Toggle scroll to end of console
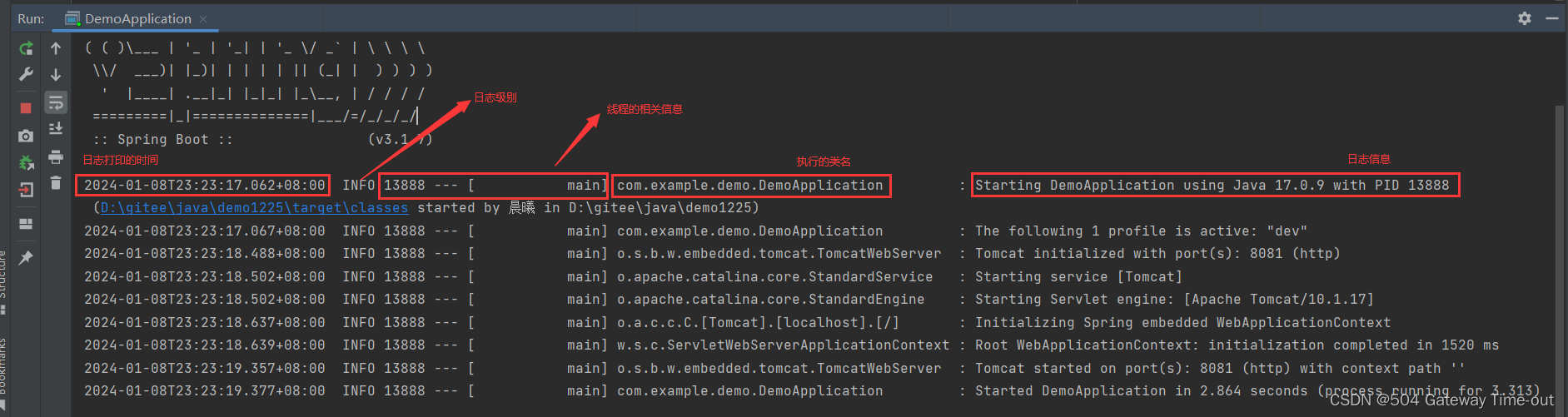The height and width of the screenshot is (417, 1568). click(x=56, y=128)
